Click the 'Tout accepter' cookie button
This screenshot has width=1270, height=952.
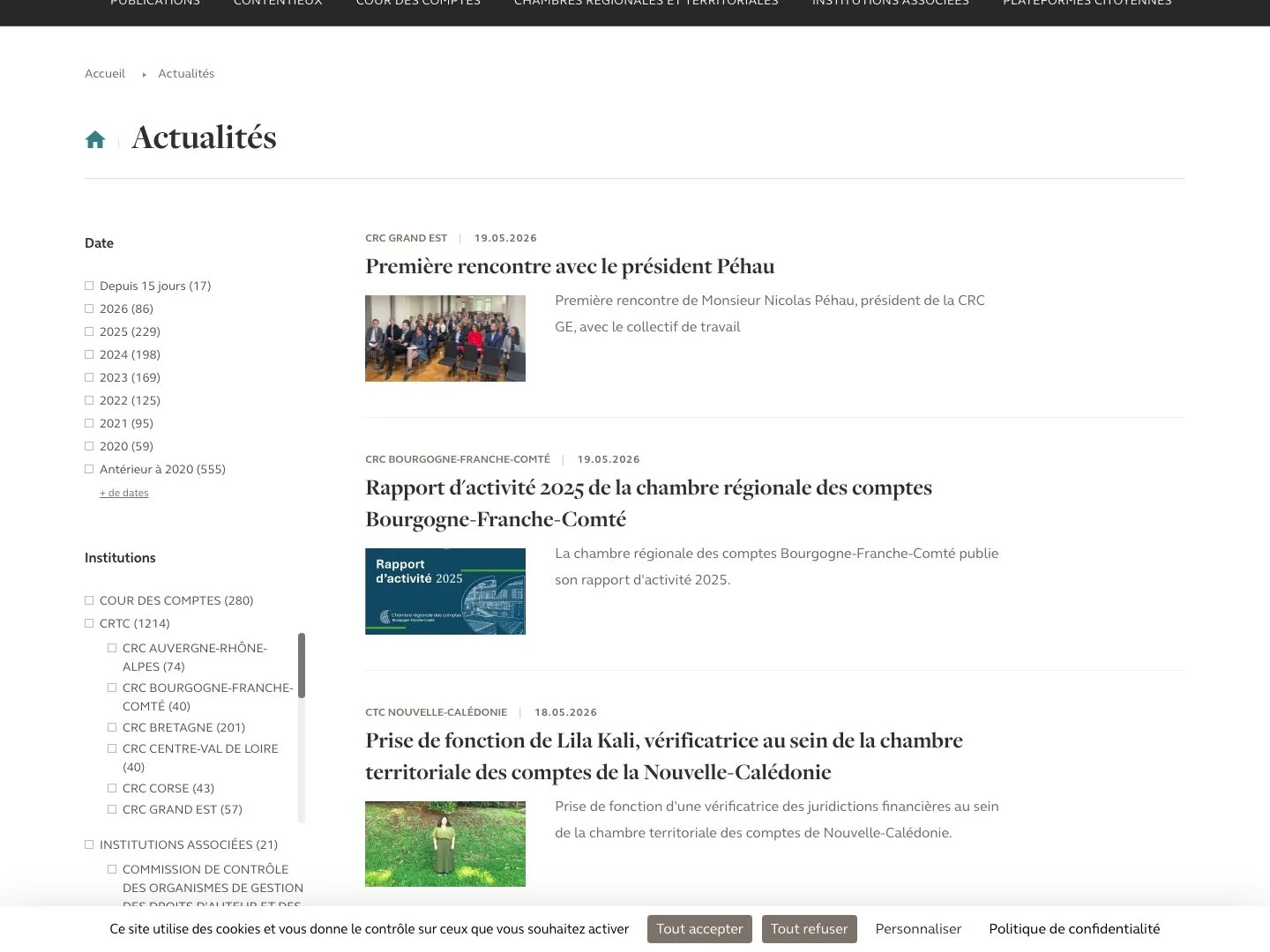tap(699, 929)
